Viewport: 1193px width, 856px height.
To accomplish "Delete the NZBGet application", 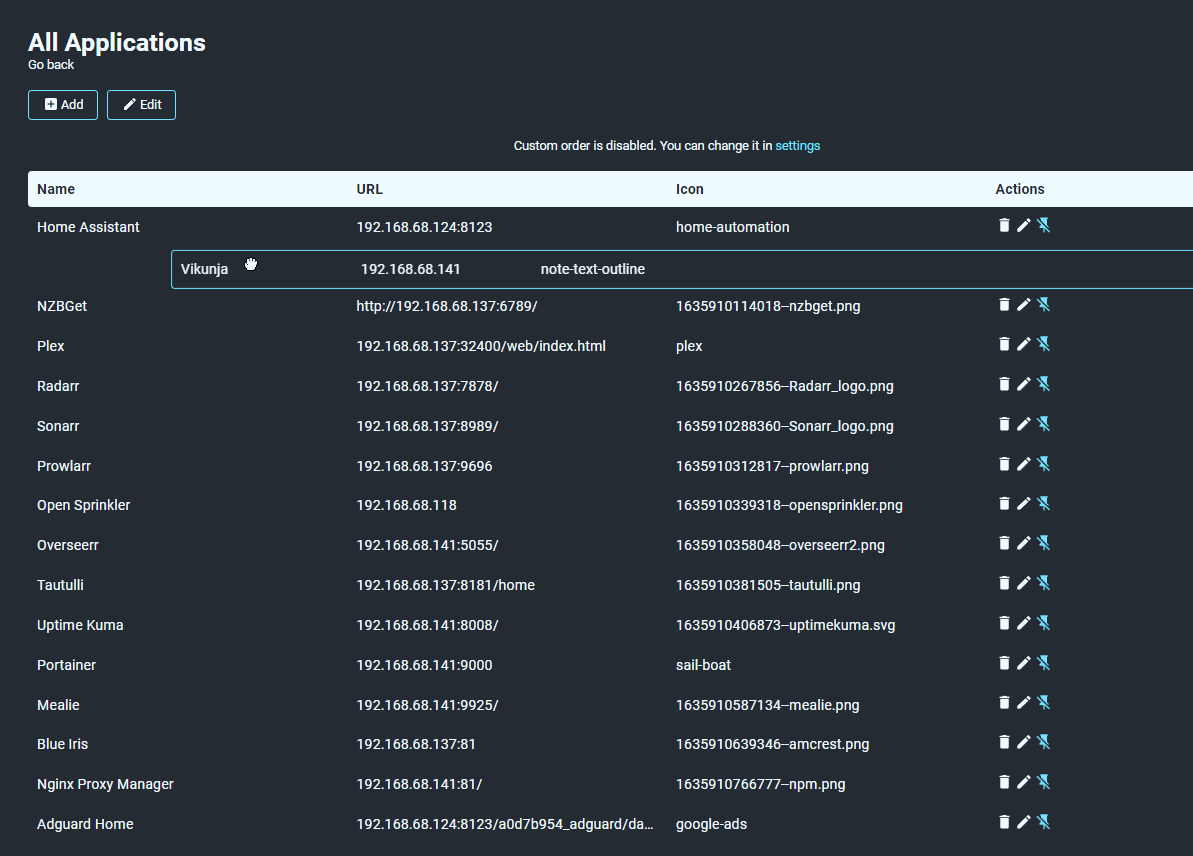I will point(1004,304).
